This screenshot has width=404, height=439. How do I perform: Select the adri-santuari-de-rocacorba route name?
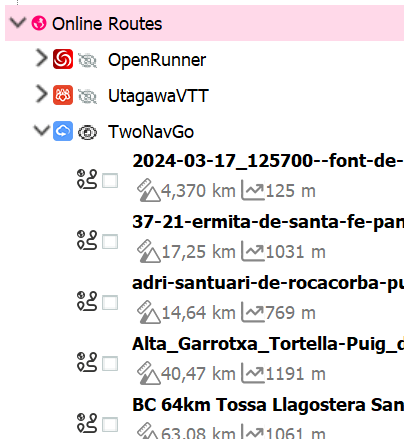click(268, 284)
